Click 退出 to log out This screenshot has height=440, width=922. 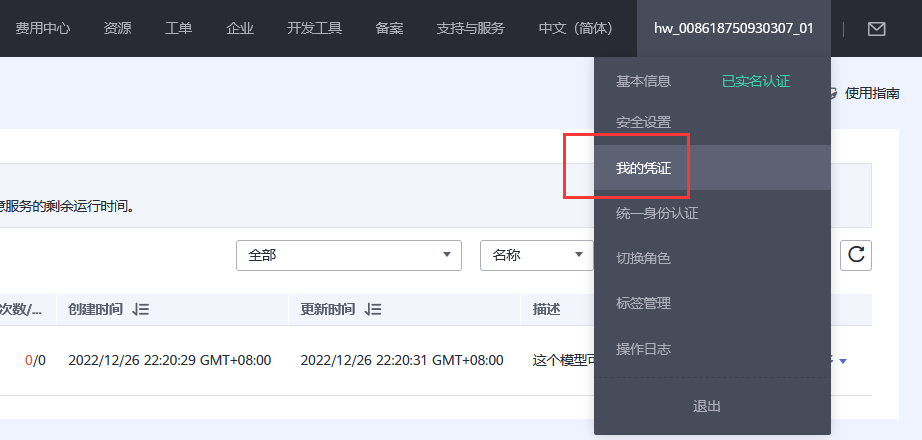pyautogui.click(x=706, y=406)
